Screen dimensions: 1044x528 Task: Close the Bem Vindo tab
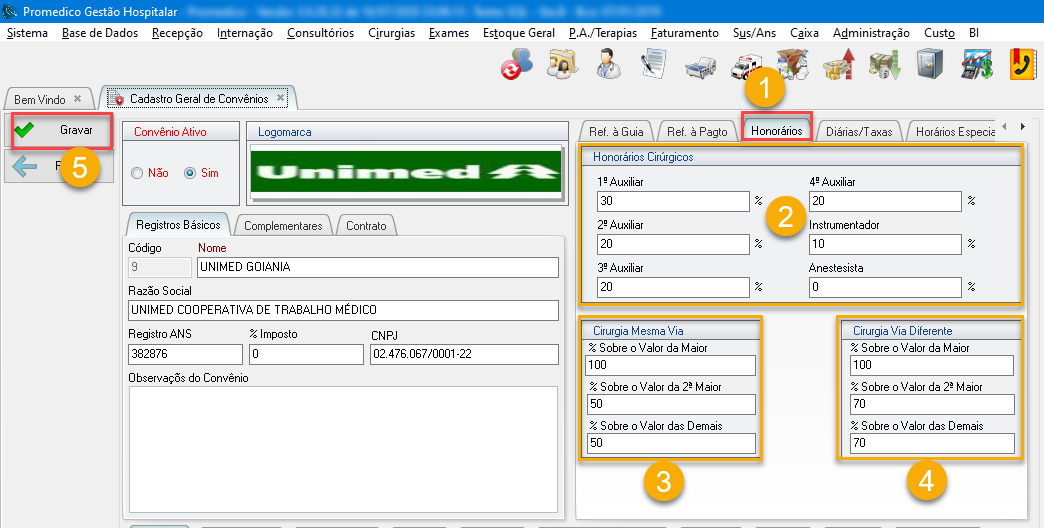[77, 99]
